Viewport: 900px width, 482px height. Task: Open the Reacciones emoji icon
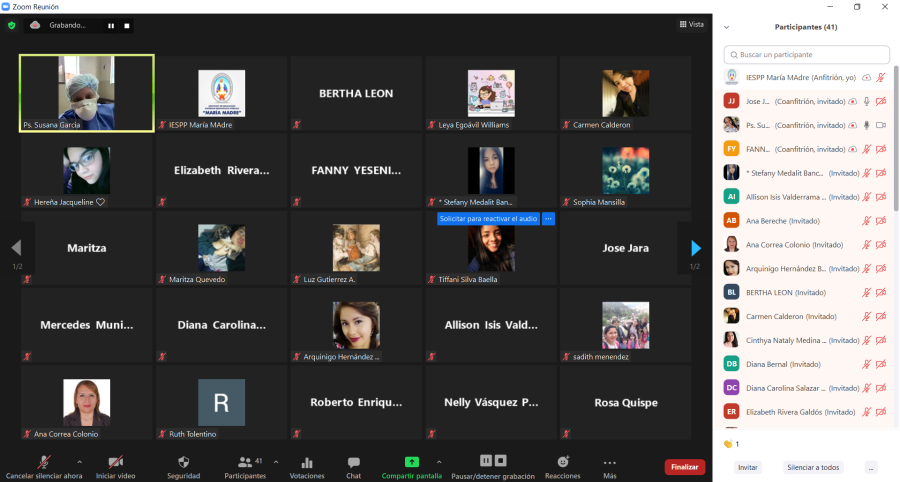pos(563,462)
